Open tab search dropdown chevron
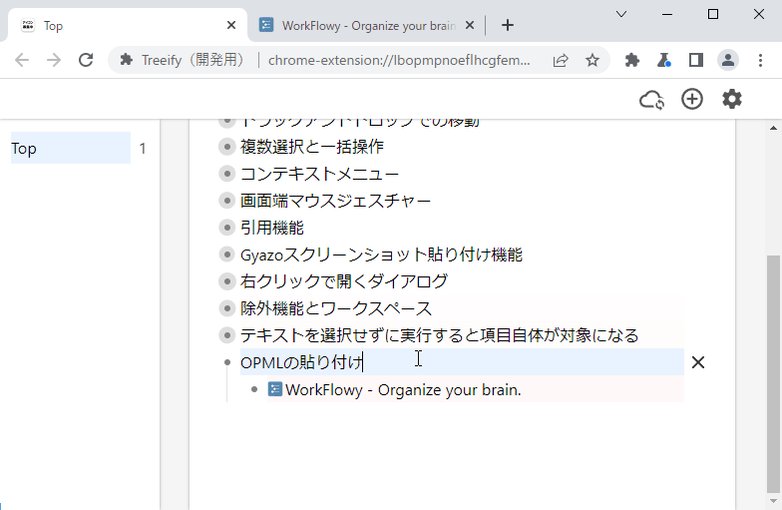This screenshot has height=510, width=782. (x=621, y=14)
